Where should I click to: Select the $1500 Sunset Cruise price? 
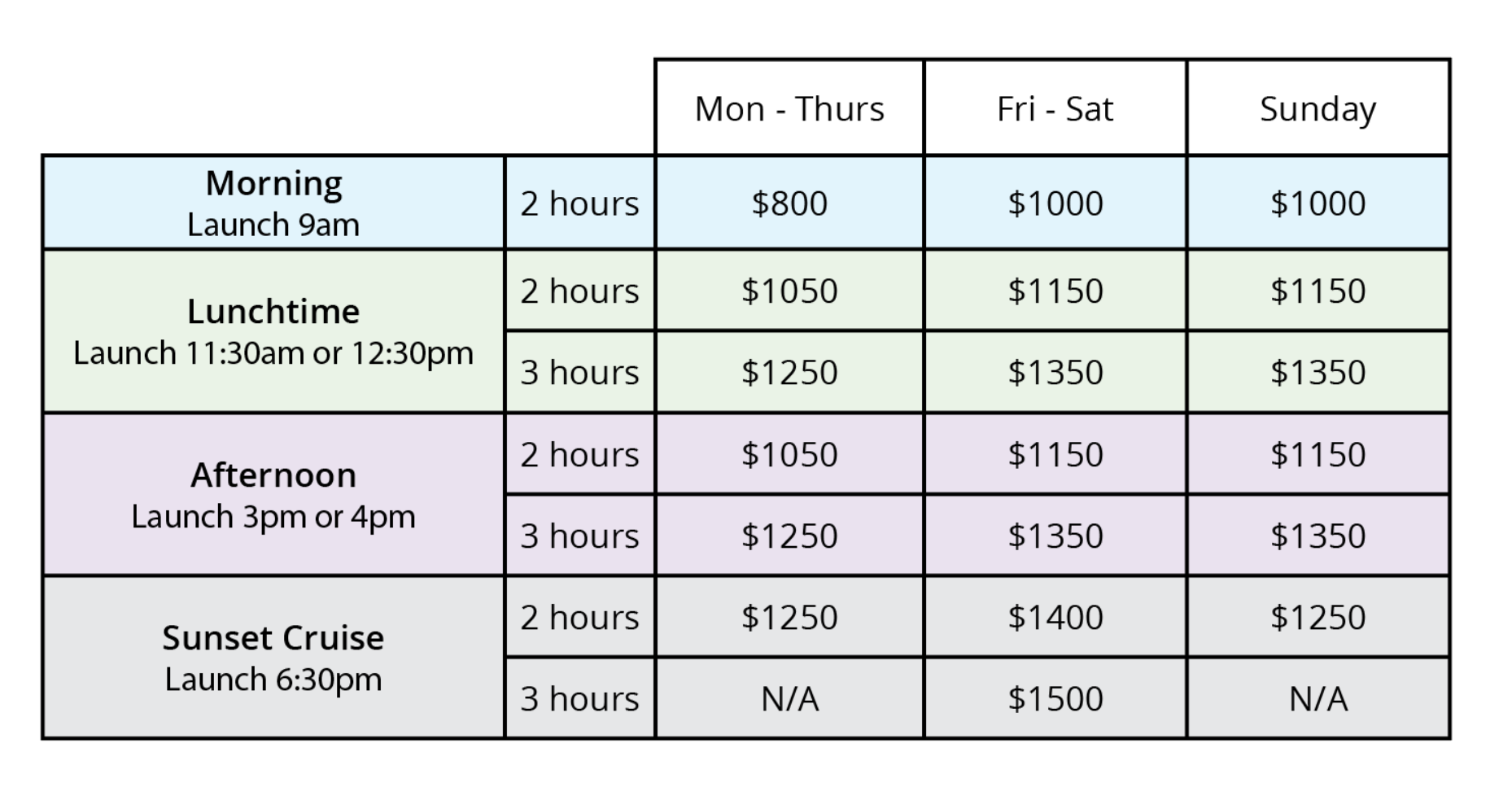pos(1055,698)
